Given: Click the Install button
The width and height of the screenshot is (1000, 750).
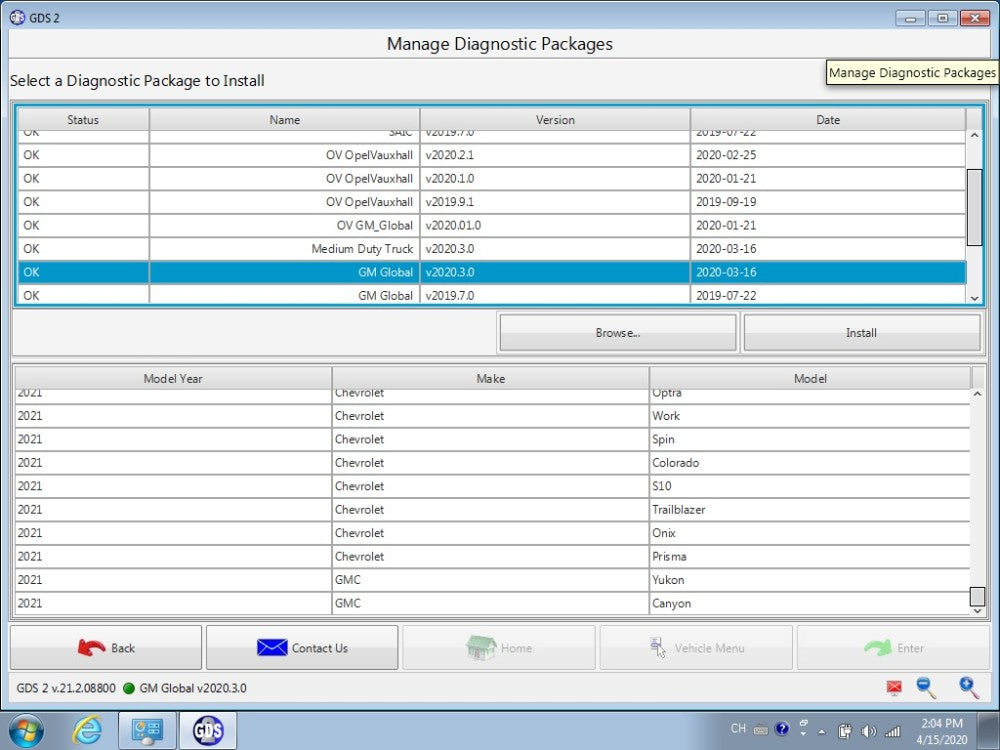Looking at the screenshot, I should pos(861,332).
